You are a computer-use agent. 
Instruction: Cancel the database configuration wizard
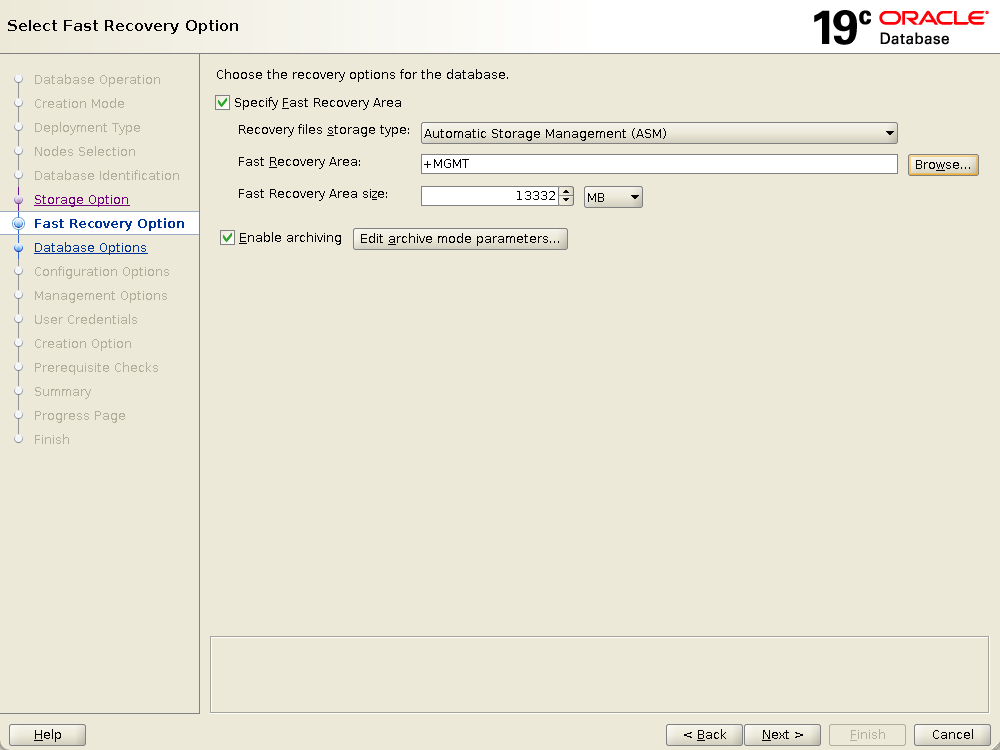tap(952, 735)
